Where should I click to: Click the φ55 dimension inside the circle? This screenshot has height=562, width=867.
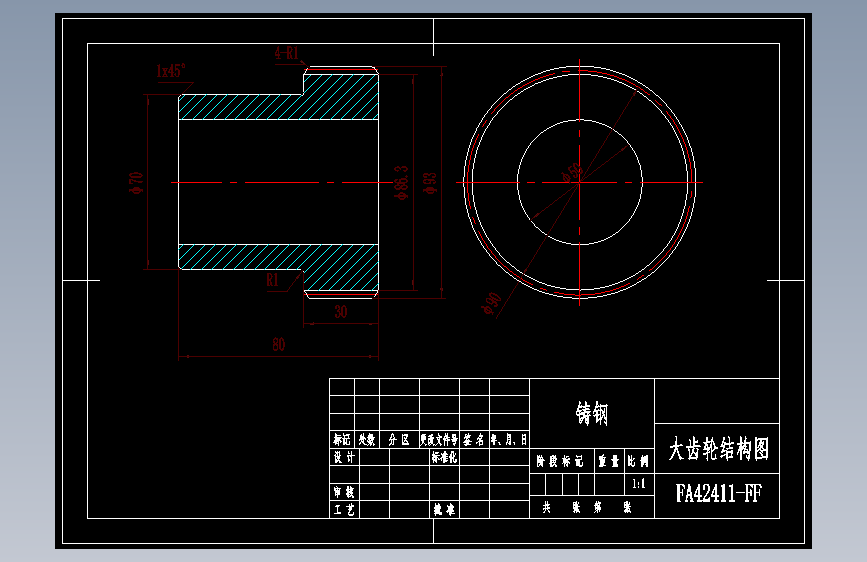[572, 173]
